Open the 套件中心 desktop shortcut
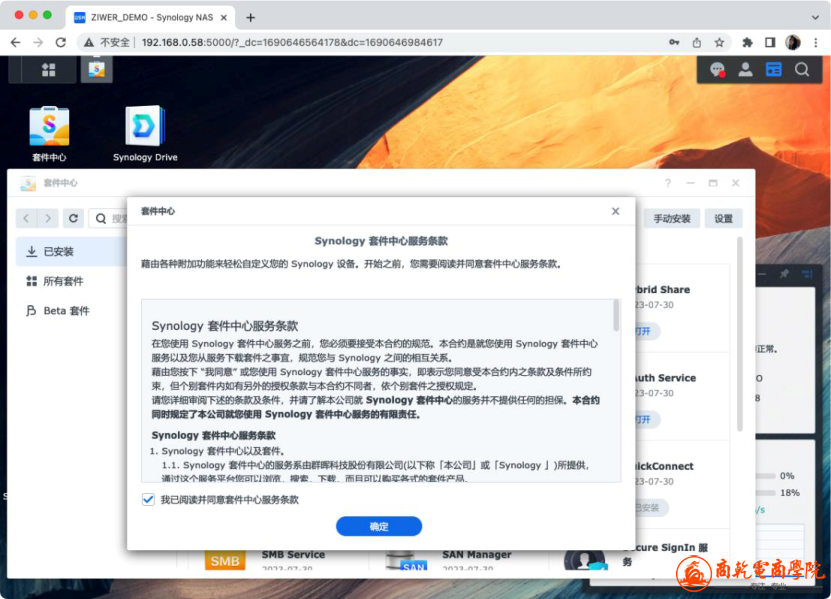Viewport: 831px width, 599px height. [49, 134]
